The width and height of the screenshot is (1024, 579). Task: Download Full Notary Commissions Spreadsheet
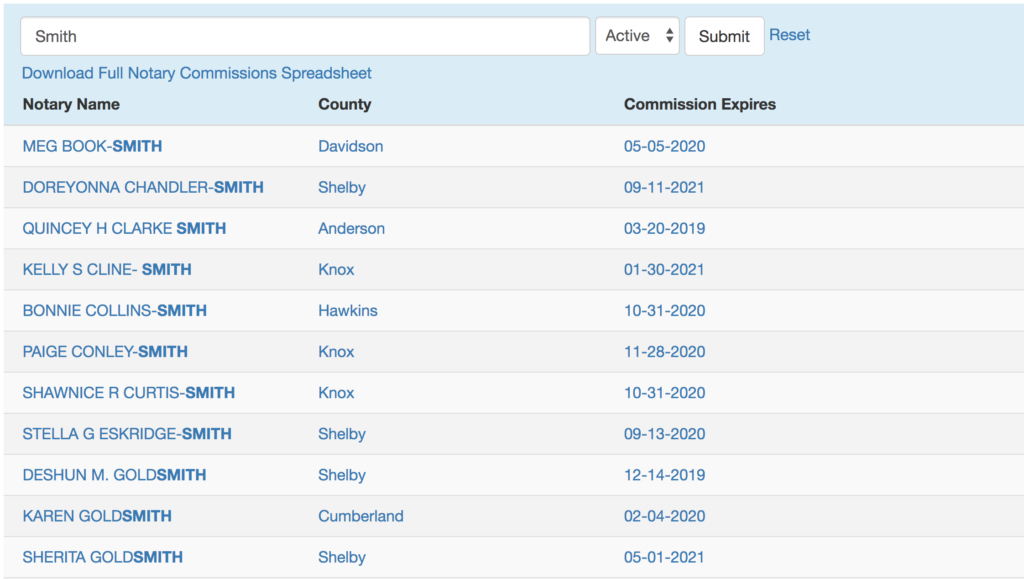tap(197, 73)
